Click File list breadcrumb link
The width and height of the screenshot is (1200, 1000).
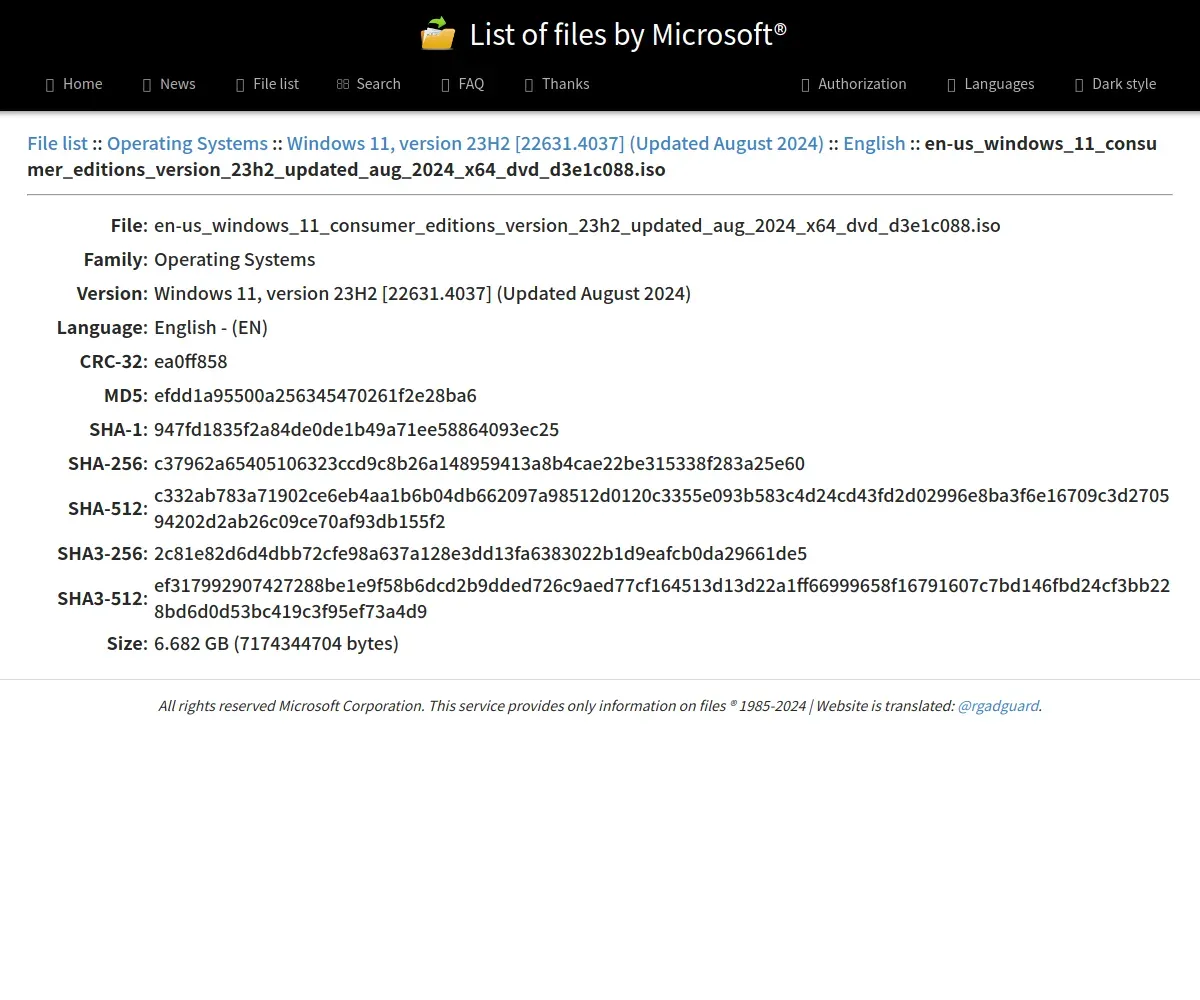[x=57, y=143]
